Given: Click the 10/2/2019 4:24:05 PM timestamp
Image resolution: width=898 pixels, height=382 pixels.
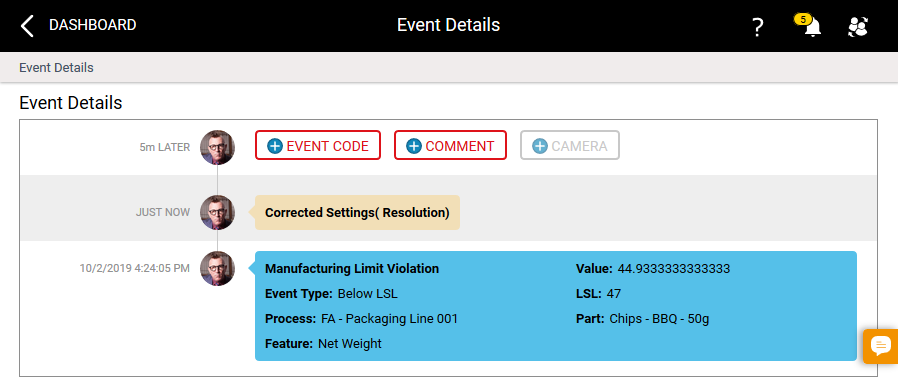Looking at the screenshot, I should pyautogui.click(x=135, y=268).
